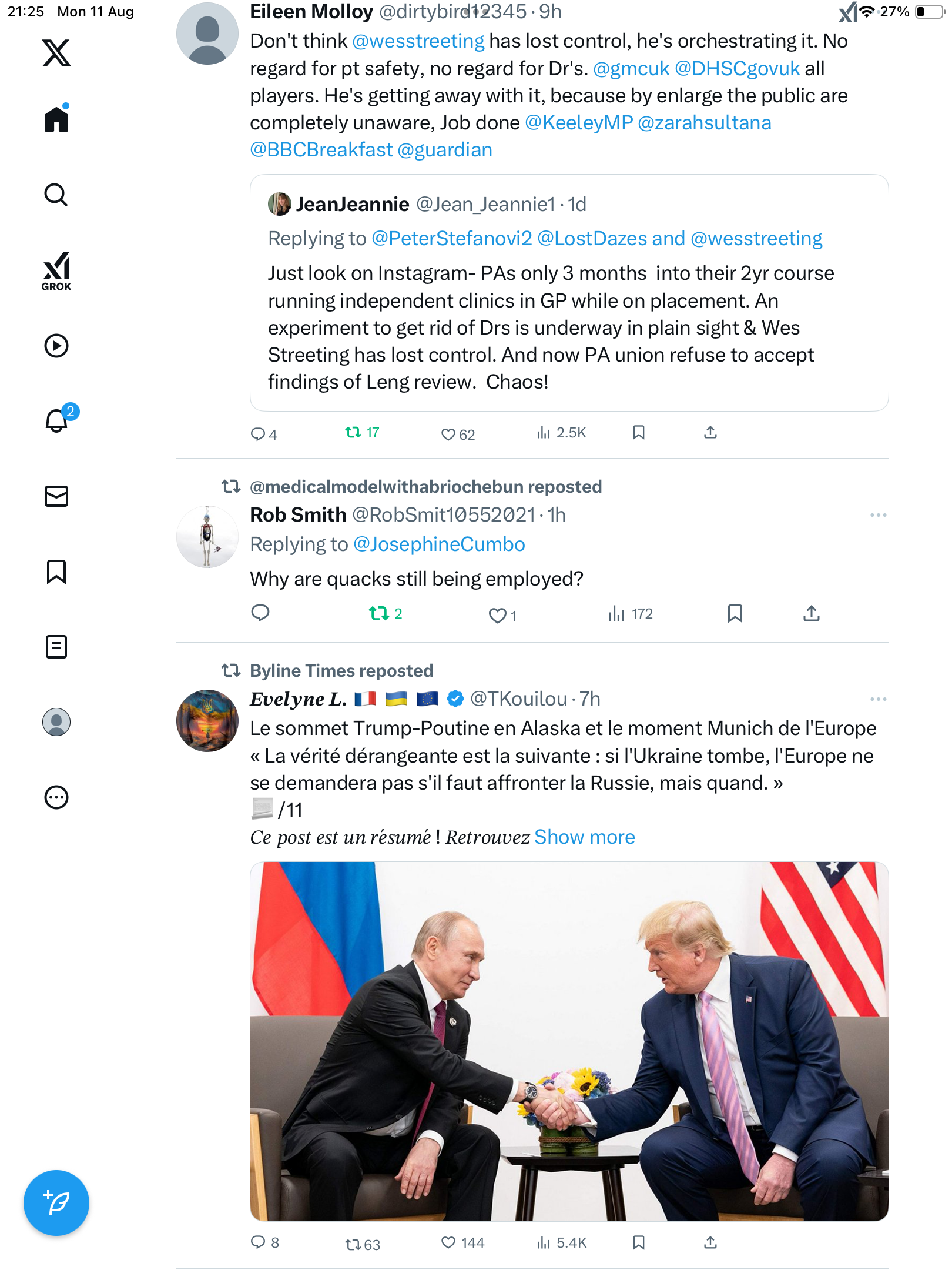Open the sidebar profile icon

(x=56, y=722)
